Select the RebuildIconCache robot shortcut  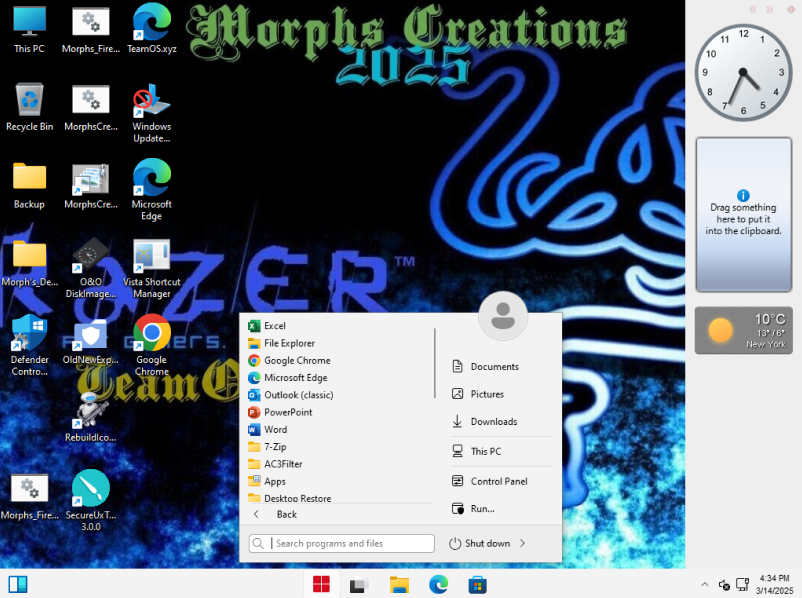(91, 418)
